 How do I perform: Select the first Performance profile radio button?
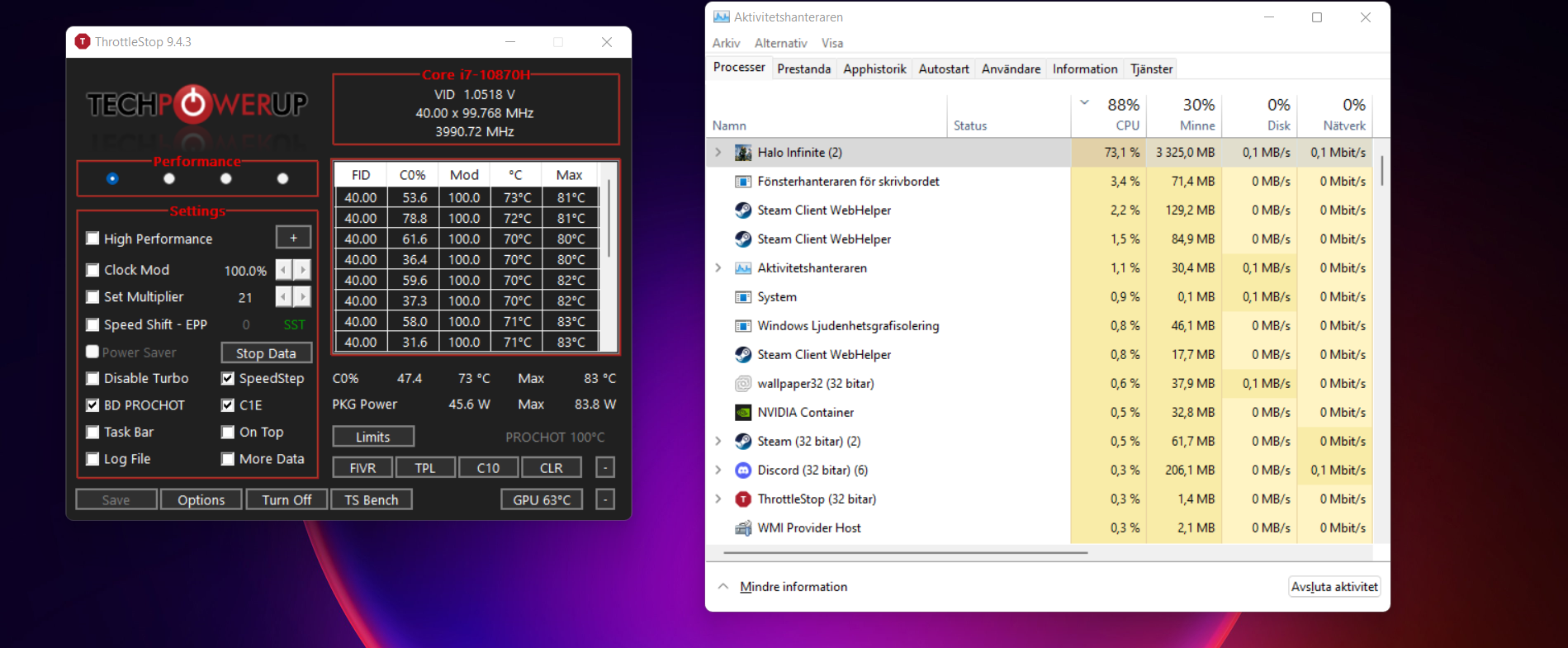(x=112, y=178)
